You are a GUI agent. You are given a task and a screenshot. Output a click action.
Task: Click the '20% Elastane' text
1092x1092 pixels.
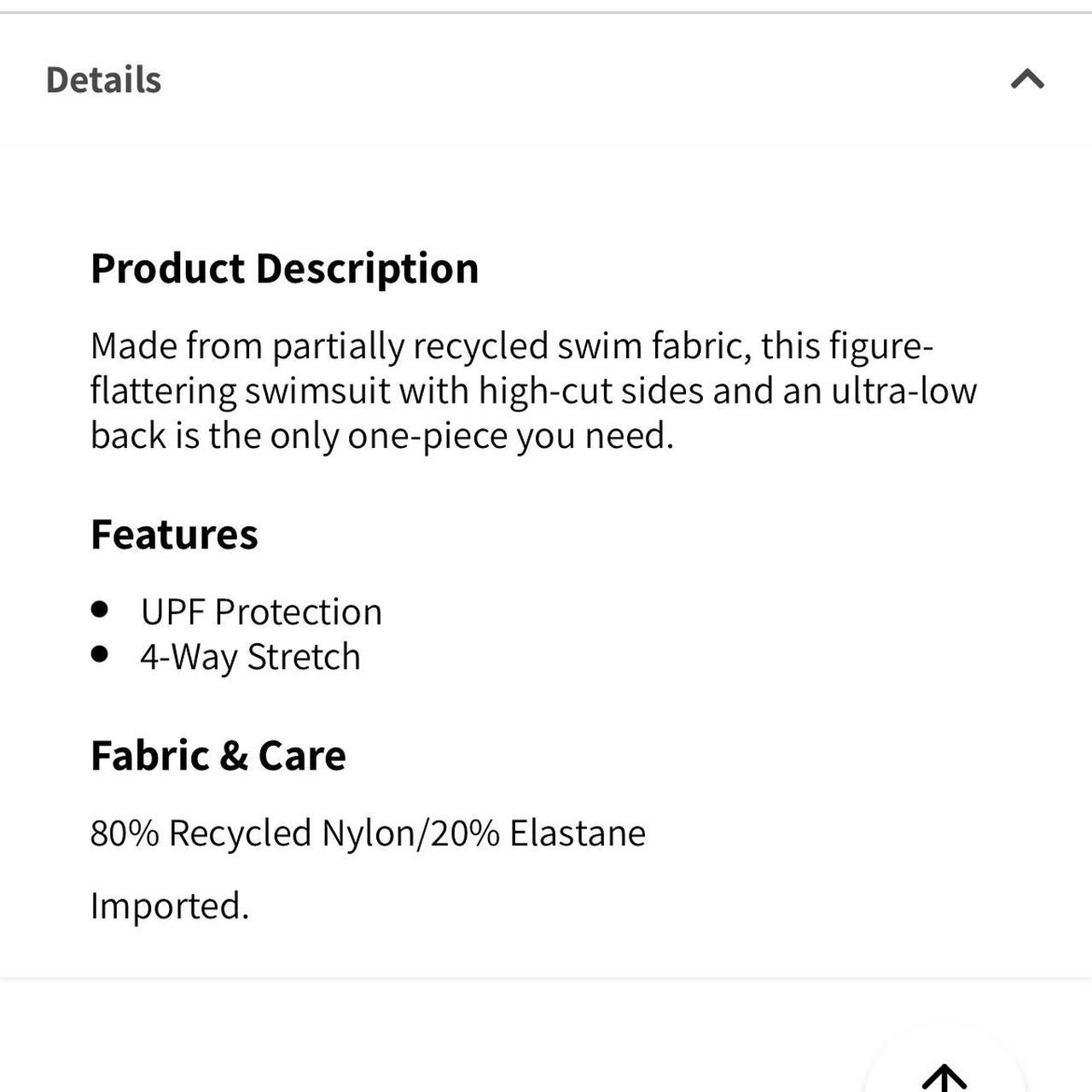click(x=537, y=834)
